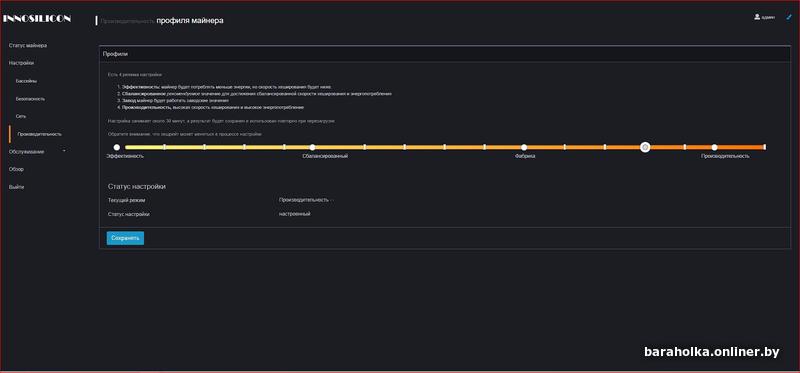Open Безопасность settings page
The width and height of the screenshot is (800, 373).
coord(31,98)
